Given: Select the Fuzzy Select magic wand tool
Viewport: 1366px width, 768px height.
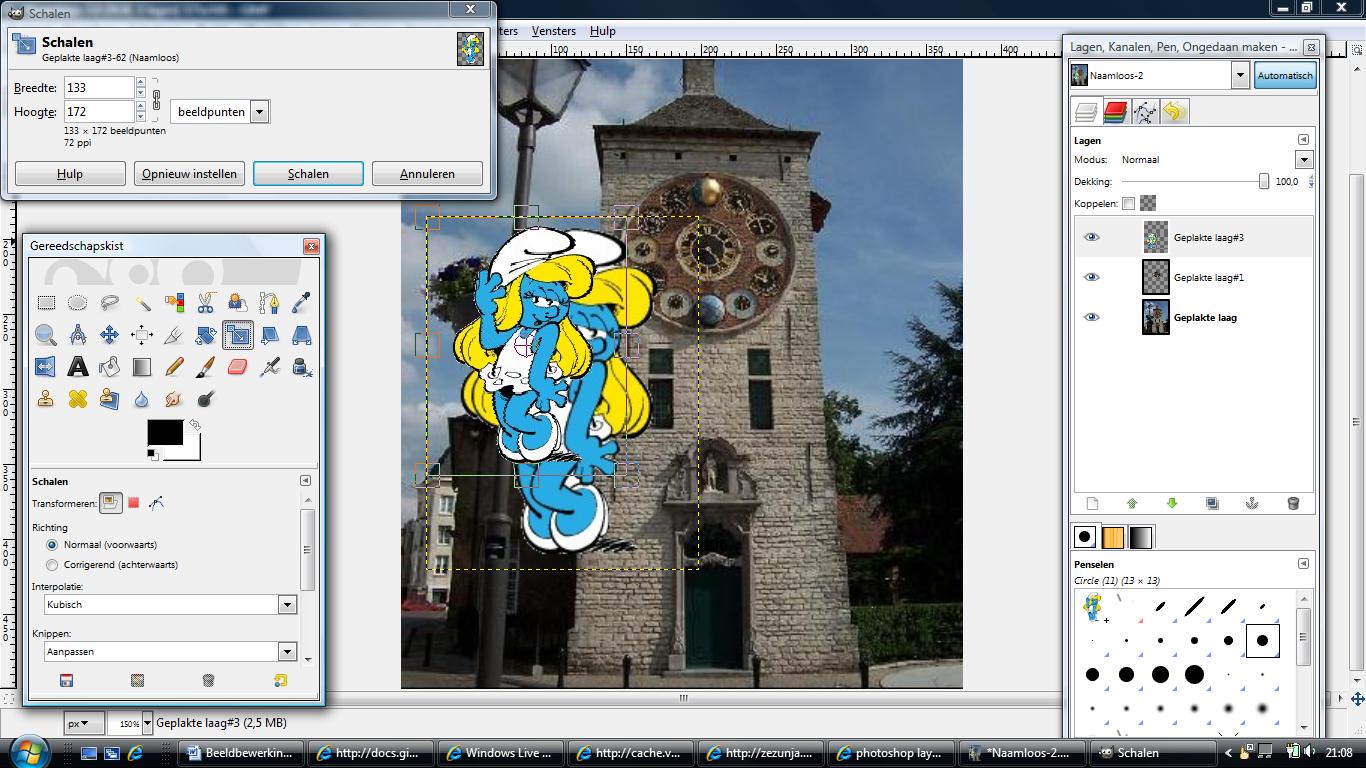Looking at the screenshot, I should pyautogui.click(x=142, y=302).
